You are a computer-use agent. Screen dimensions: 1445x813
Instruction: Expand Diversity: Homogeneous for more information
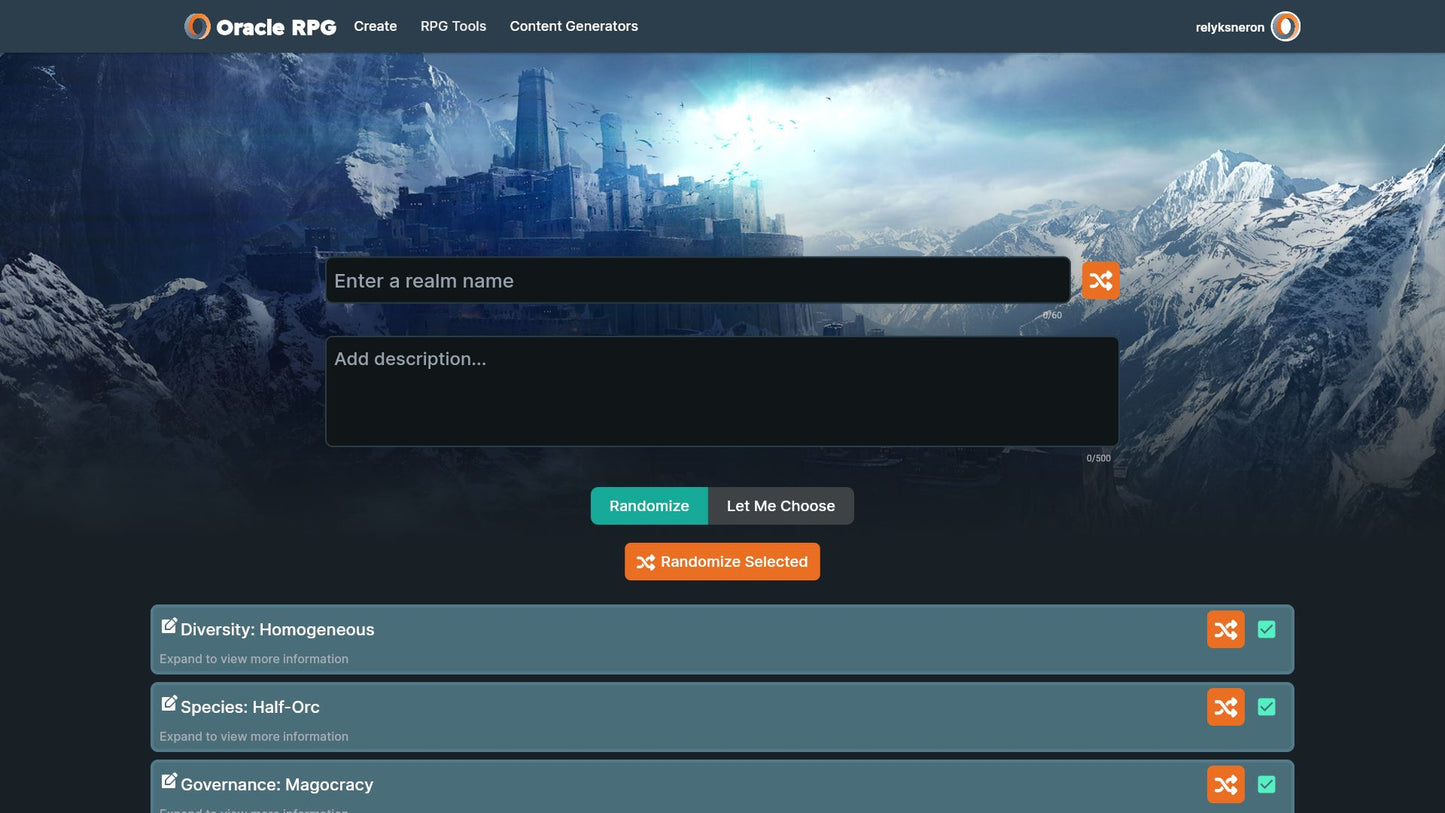click(x=254, y=659)
